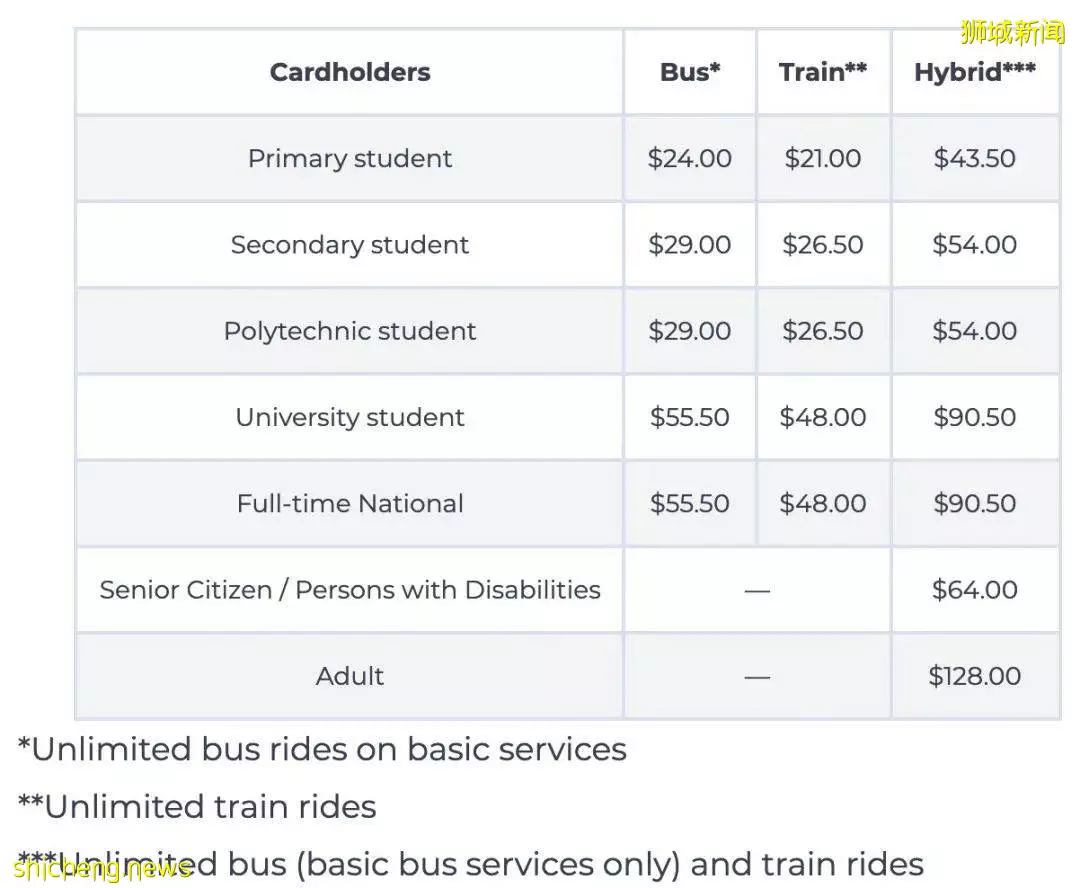Click University student bus price $55.50
Viewport: 1080px width, 888px height.
click(689, 417)
